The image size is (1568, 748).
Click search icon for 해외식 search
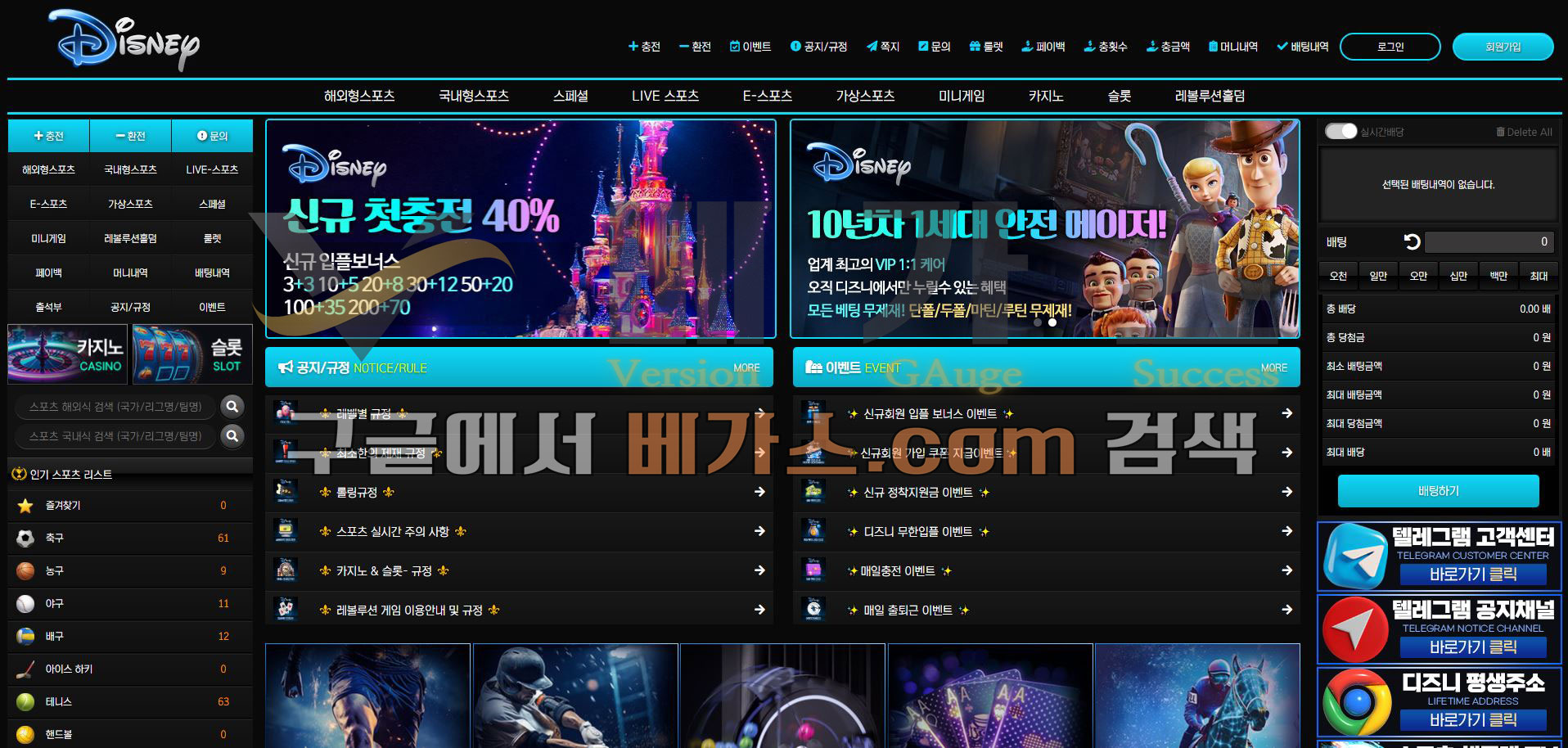coord(232,406)
